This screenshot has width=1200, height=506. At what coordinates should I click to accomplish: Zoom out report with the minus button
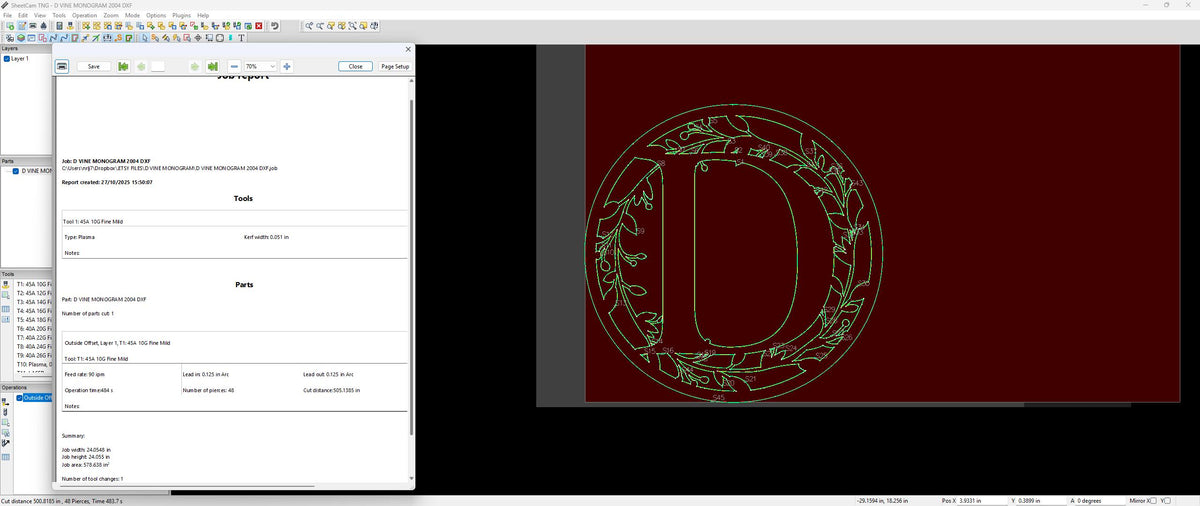tap(234, 66)
